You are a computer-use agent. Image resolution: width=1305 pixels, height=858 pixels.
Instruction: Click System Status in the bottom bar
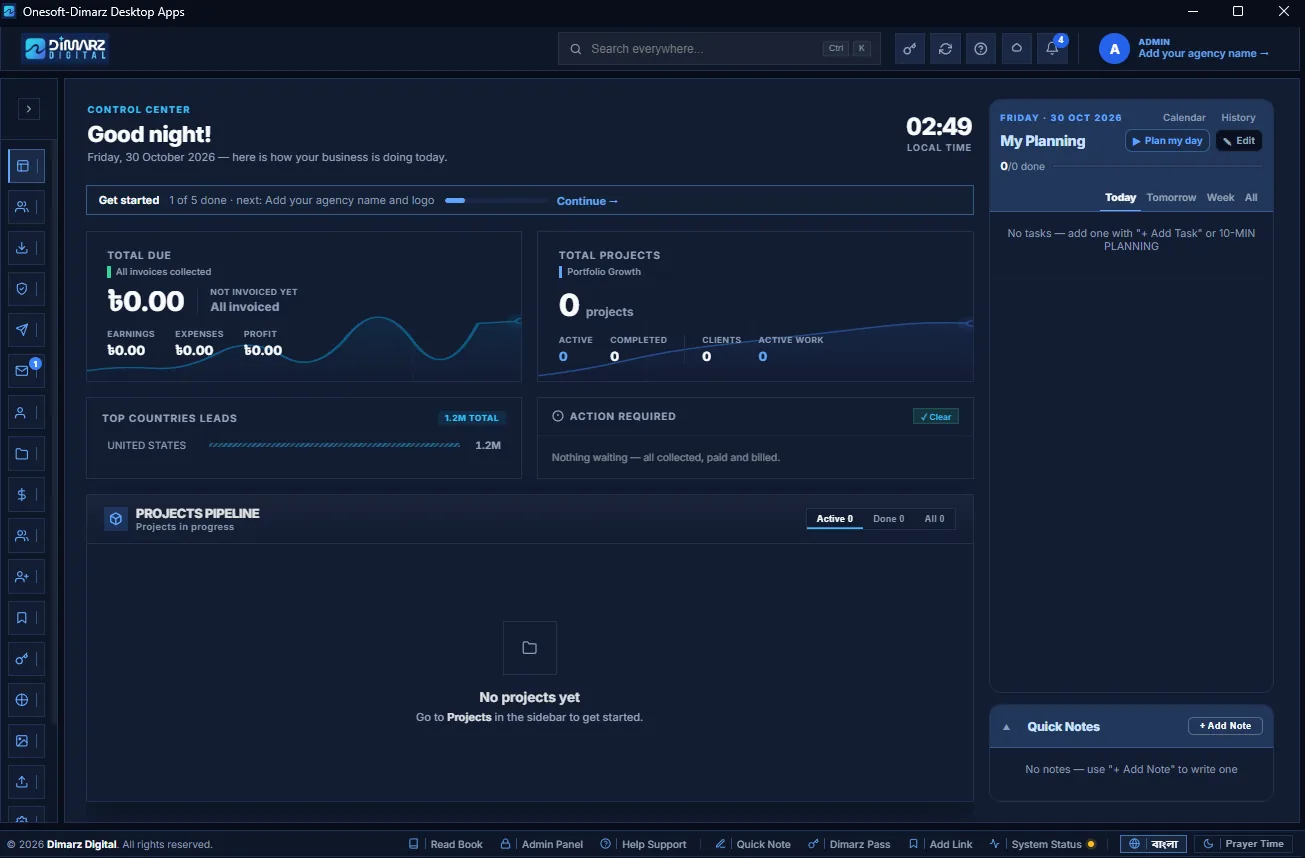click(1042, 845)
